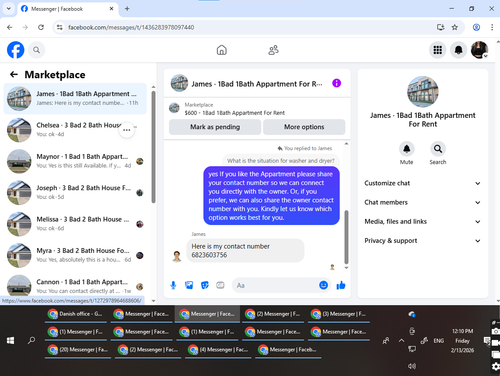Click the More options button

tap(304, 127)
